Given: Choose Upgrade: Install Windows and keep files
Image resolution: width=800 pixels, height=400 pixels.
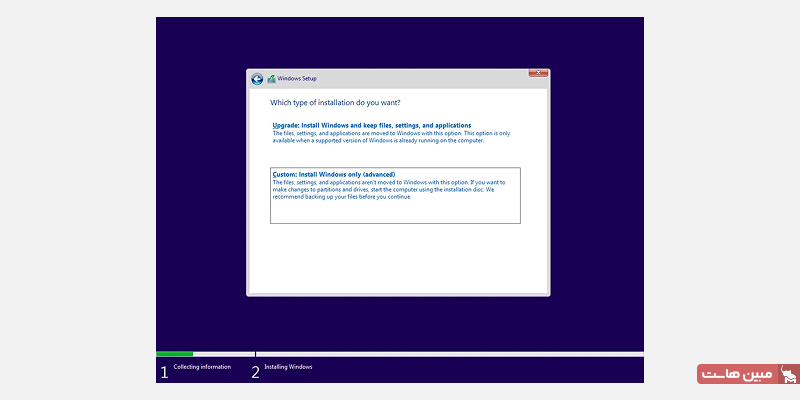Looking at the screenshot, I should tap(371, 126).
